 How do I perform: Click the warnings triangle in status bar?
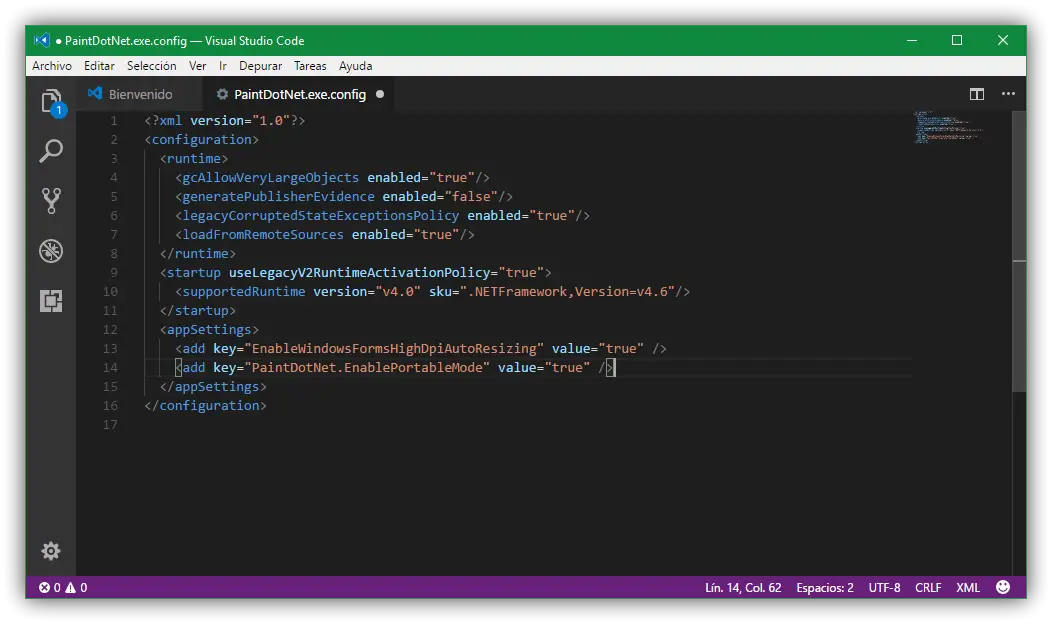70,588
